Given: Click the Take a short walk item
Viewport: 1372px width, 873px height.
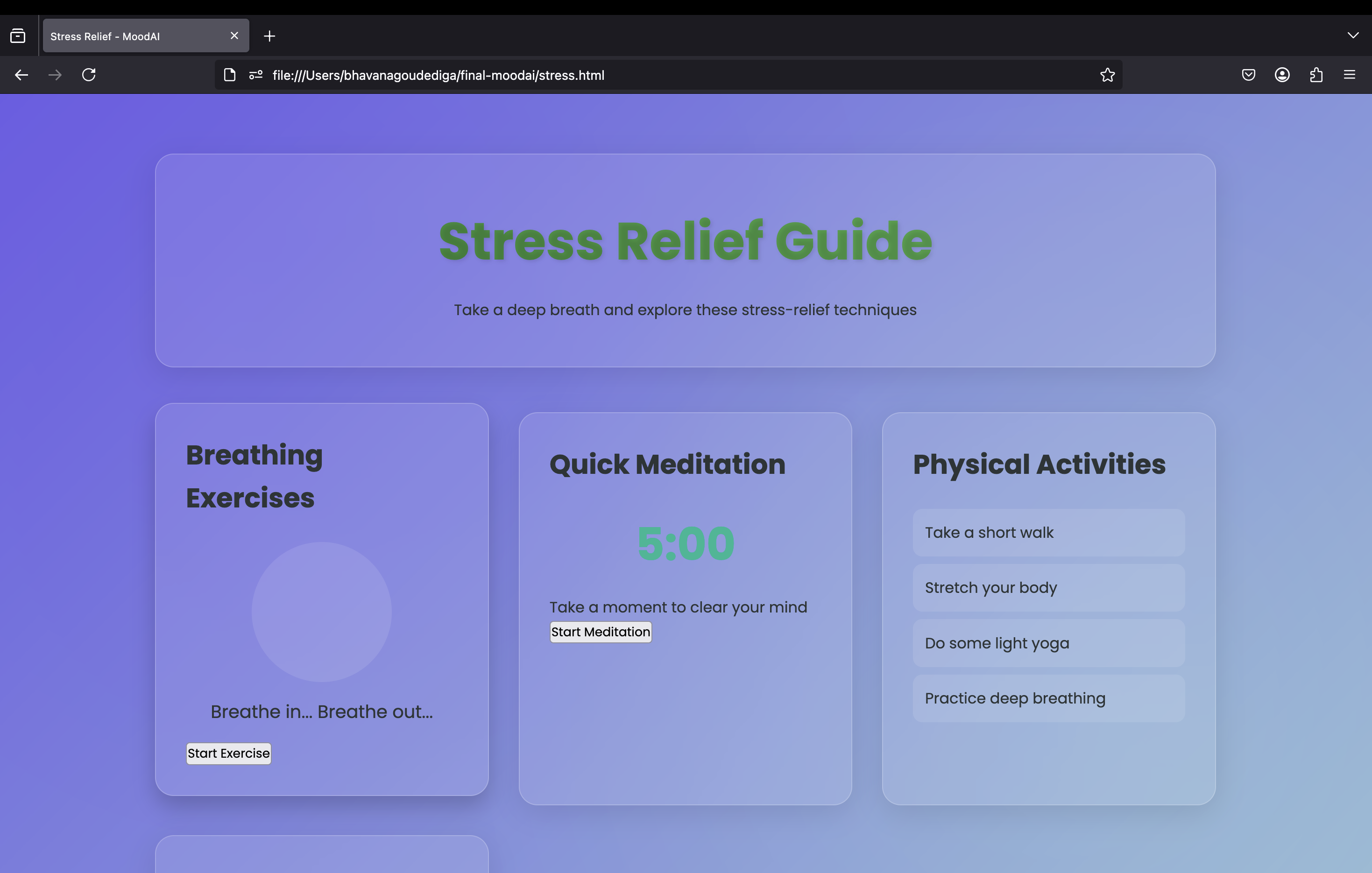Looking at the screenshot, I should point(1048,533).
